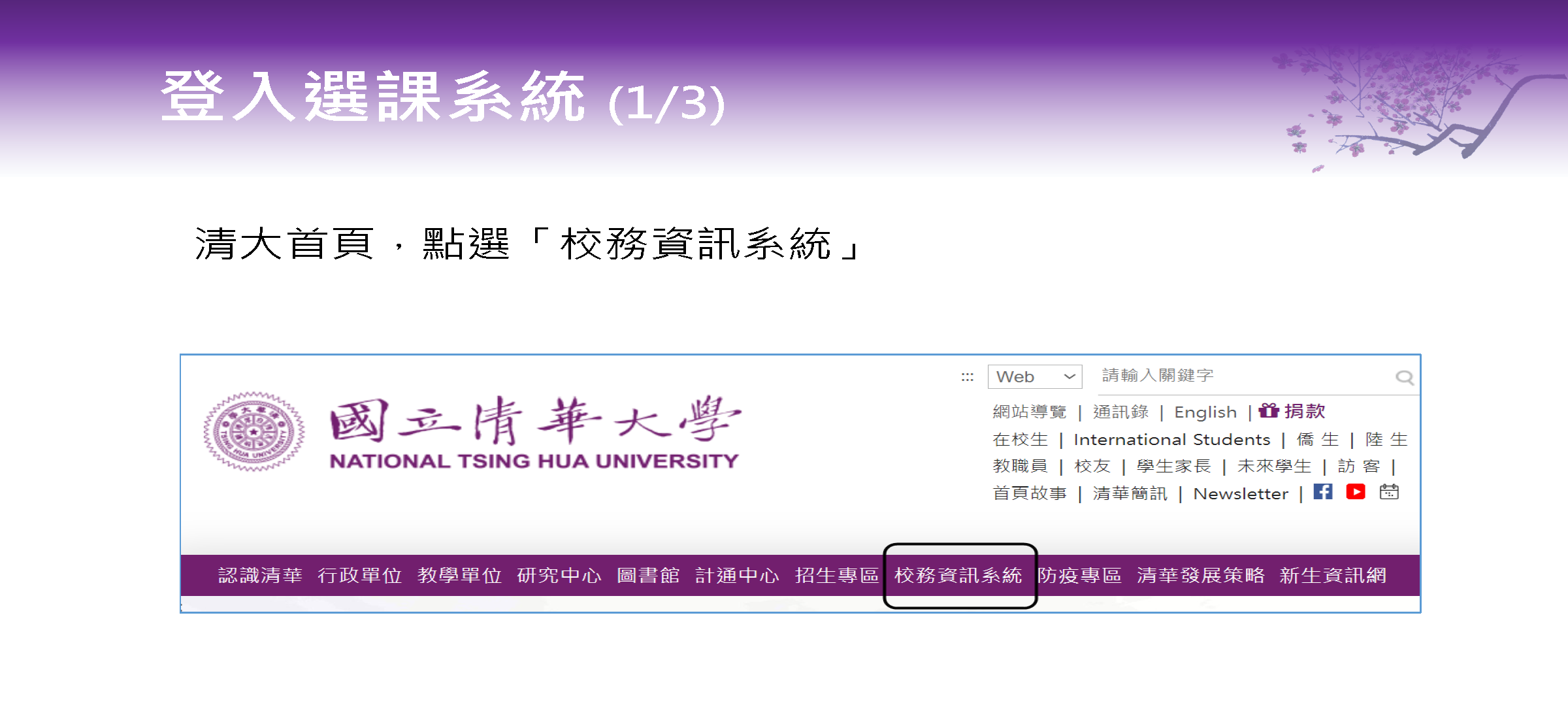Open the 教學單位 menu item
Image resolution: width=1568 pixels, height=711 pixels.
click(x=459, y=575)
